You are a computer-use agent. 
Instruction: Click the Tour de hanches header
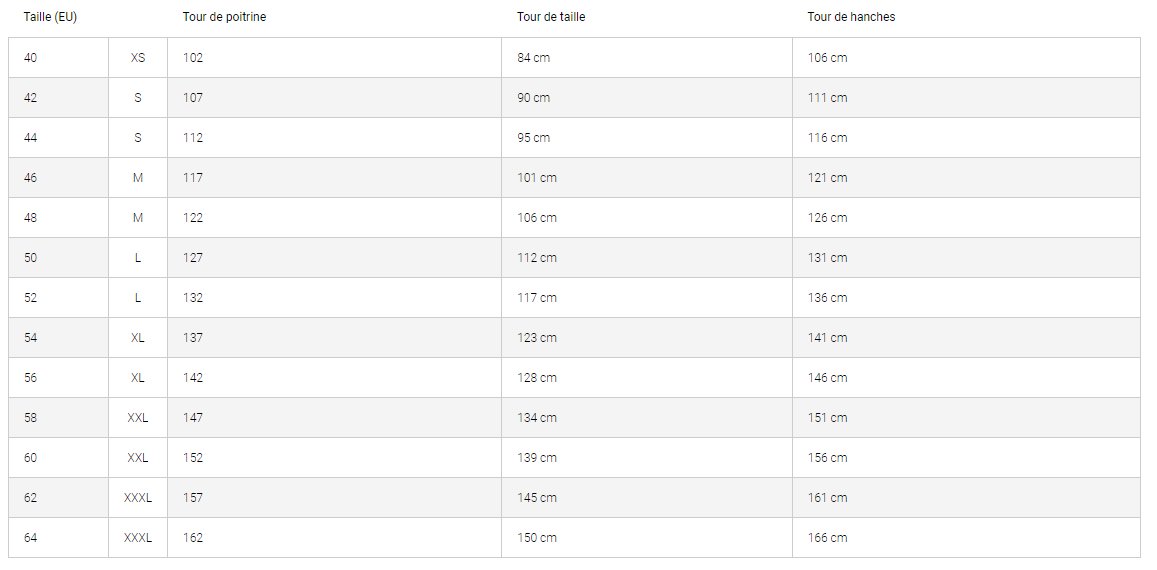pos(852,17)
